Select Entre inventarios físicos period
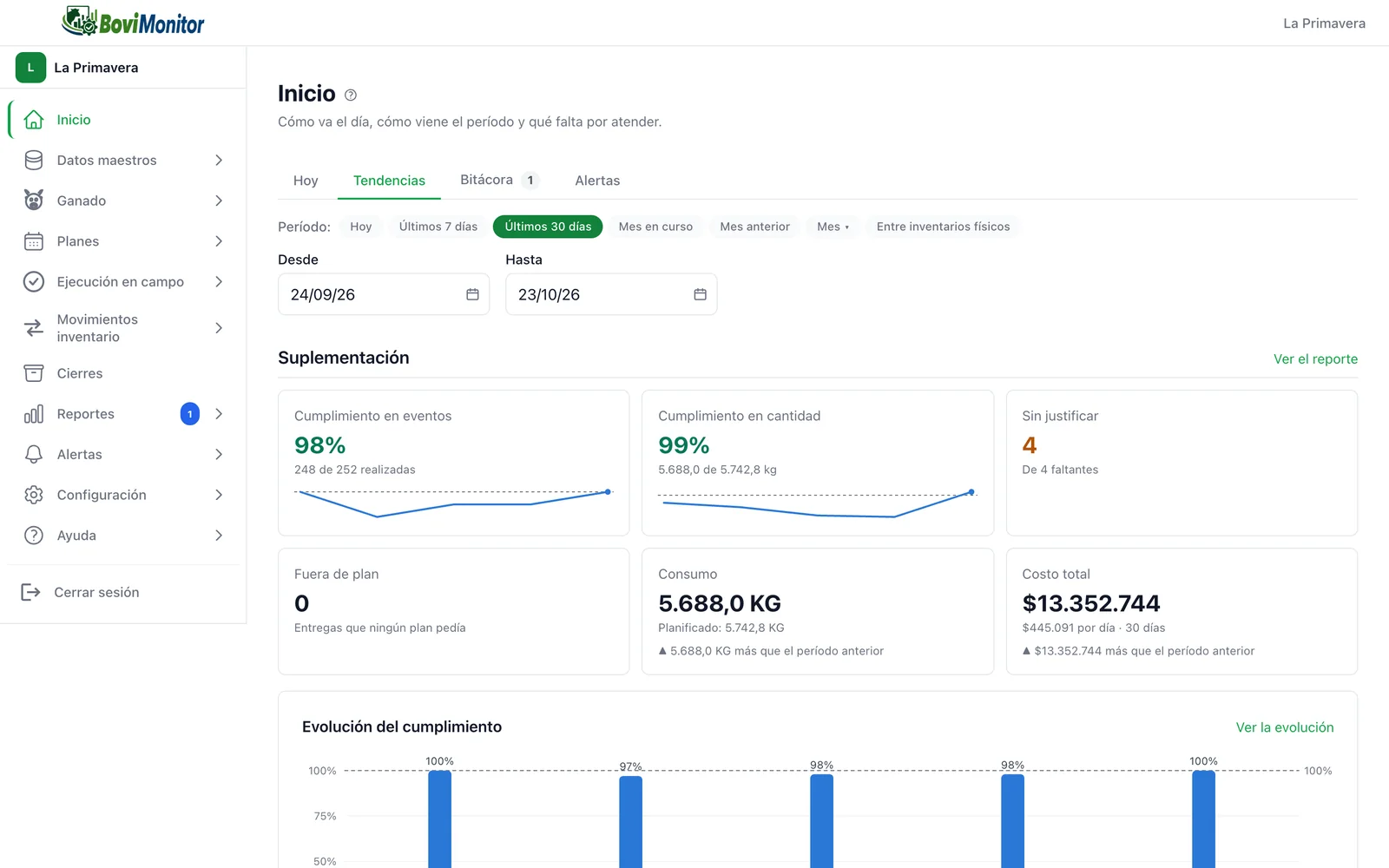The height and width of the screenshot is (868, 1389). [943, 227]
